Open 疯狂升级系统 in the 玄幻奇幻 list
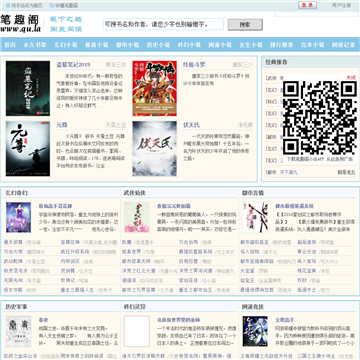 (75, 252)
